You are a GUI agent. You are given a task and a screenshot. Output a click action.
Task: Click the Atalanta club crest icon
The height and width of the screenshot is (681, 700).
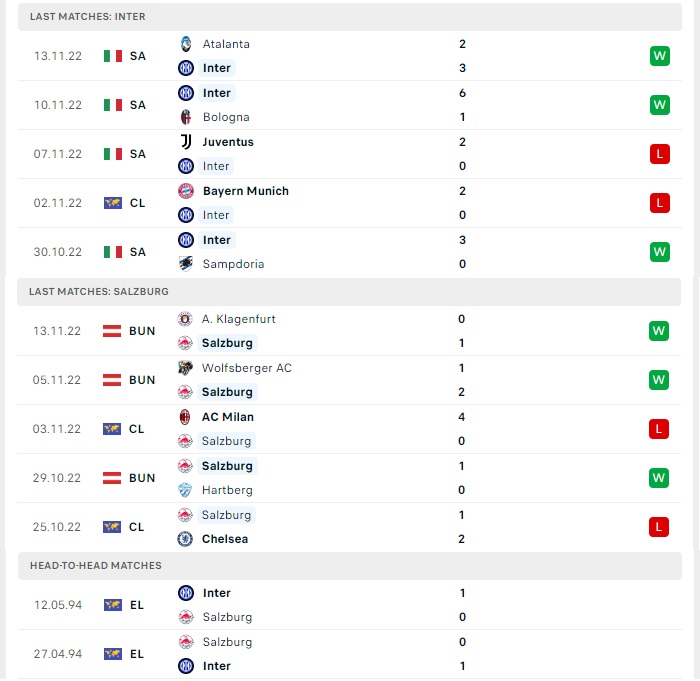click(186, 44)
